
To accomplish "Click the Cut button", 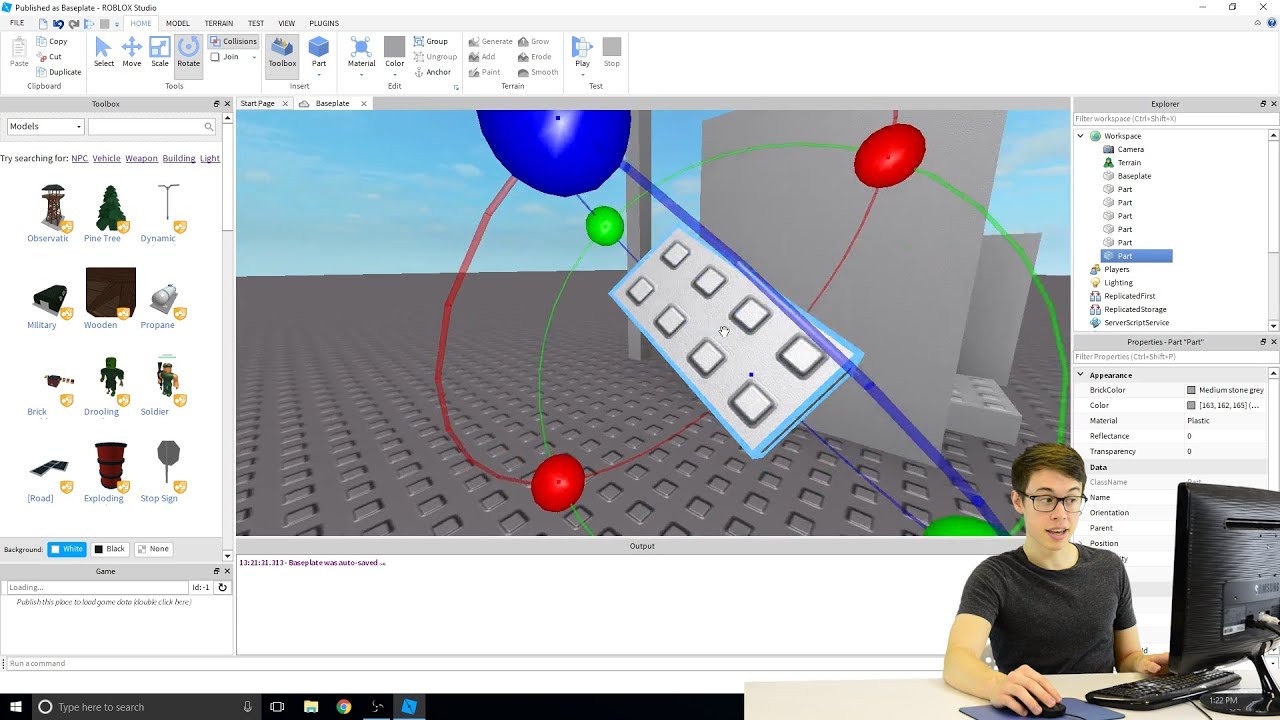I will pos(49,57).
